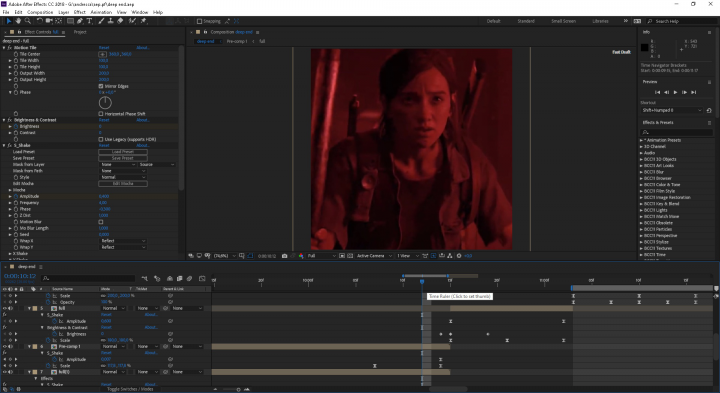Open viewer resolution Full dropdown
720x393 pixels.
point(321,256)
